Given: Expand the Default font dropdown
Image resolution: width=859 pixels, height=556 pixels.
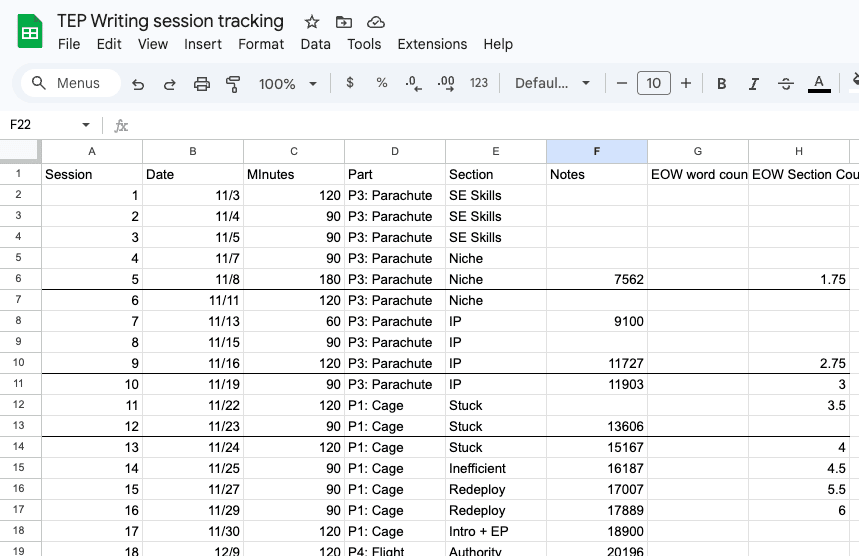Looking at the screenshot, I should pyautogui.click(x=553, y=84).
